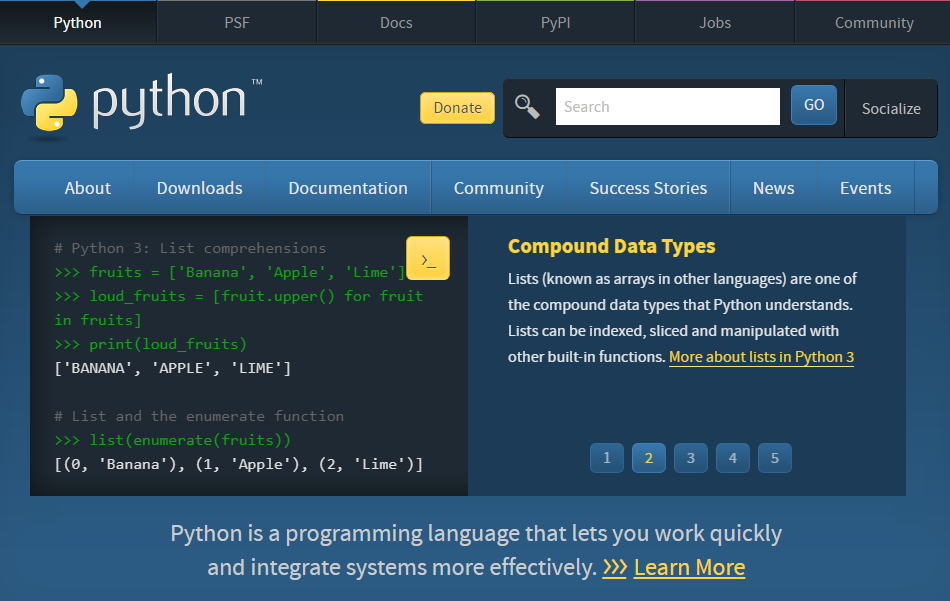Click the Learn More link
The height and width of the screenshot is (601, 950).
689,568
